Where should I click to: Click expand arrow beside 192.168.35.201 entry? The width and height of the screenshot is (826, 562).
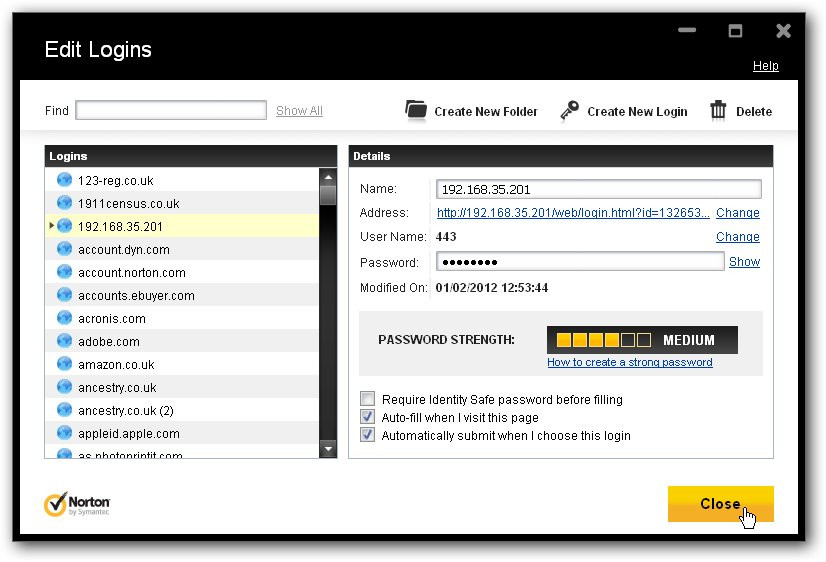pos(52,225)
